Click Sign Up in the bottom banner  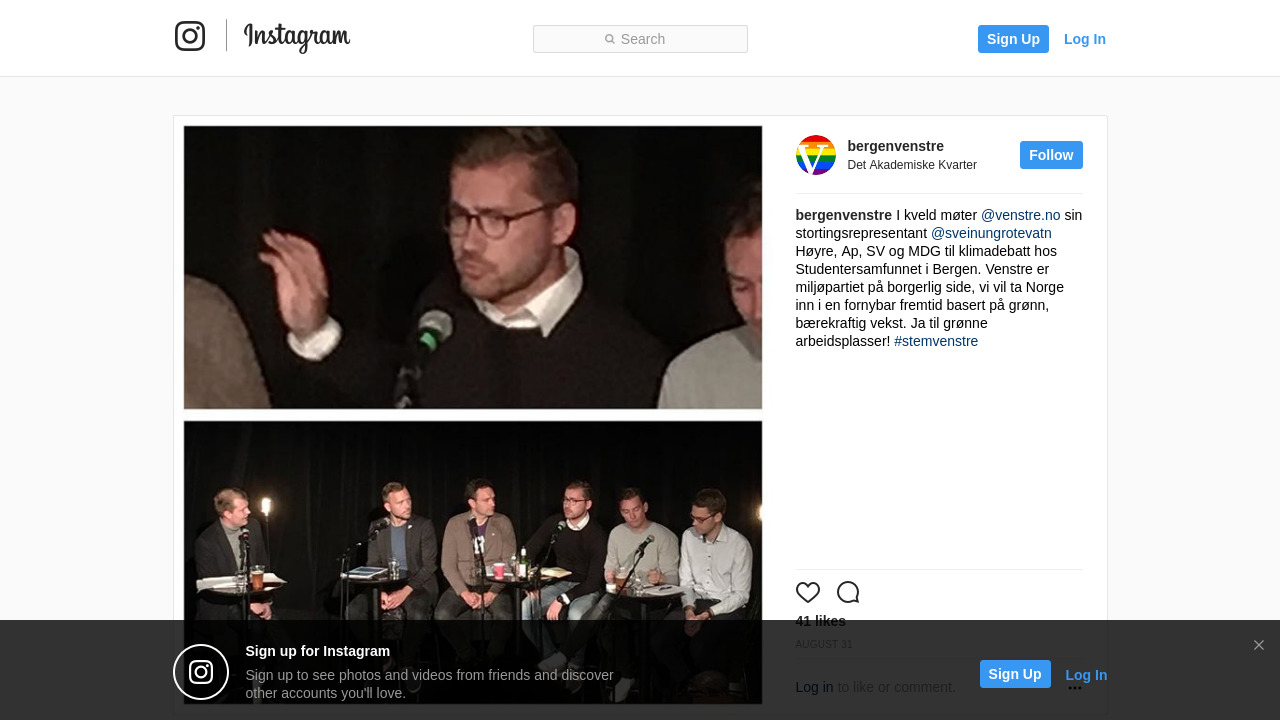coord(1015,674)
